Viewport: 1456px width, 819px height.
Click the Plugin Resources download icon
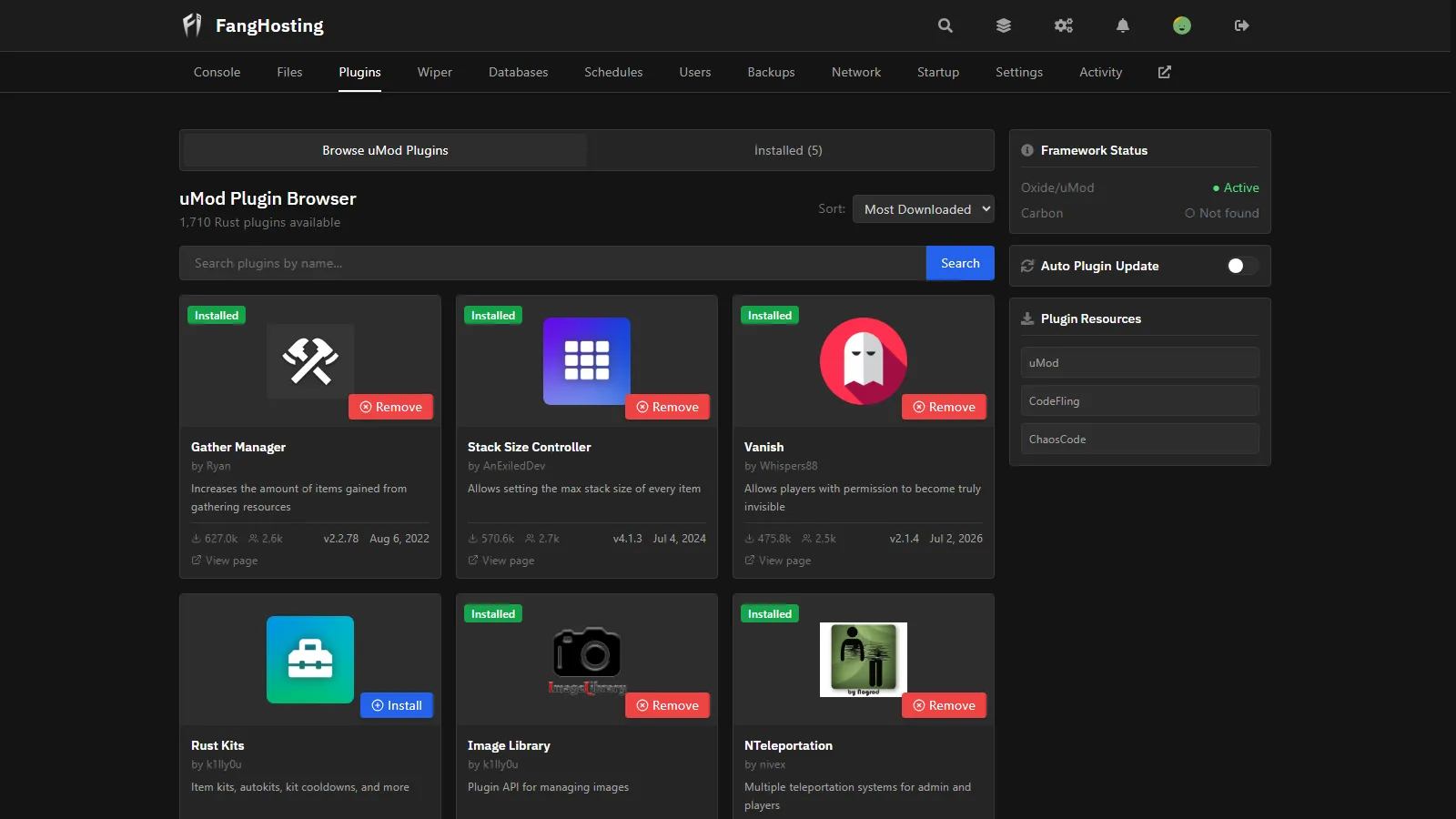[1027, 318]
